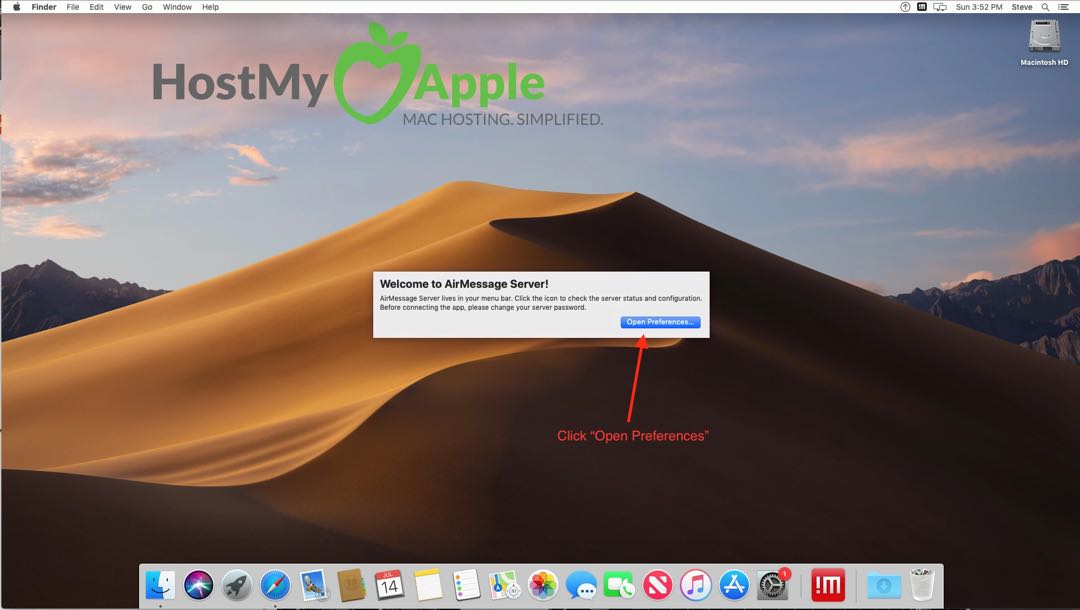Launch Safari from the dock
1080x610 pixels.
(x=275, y=585)
